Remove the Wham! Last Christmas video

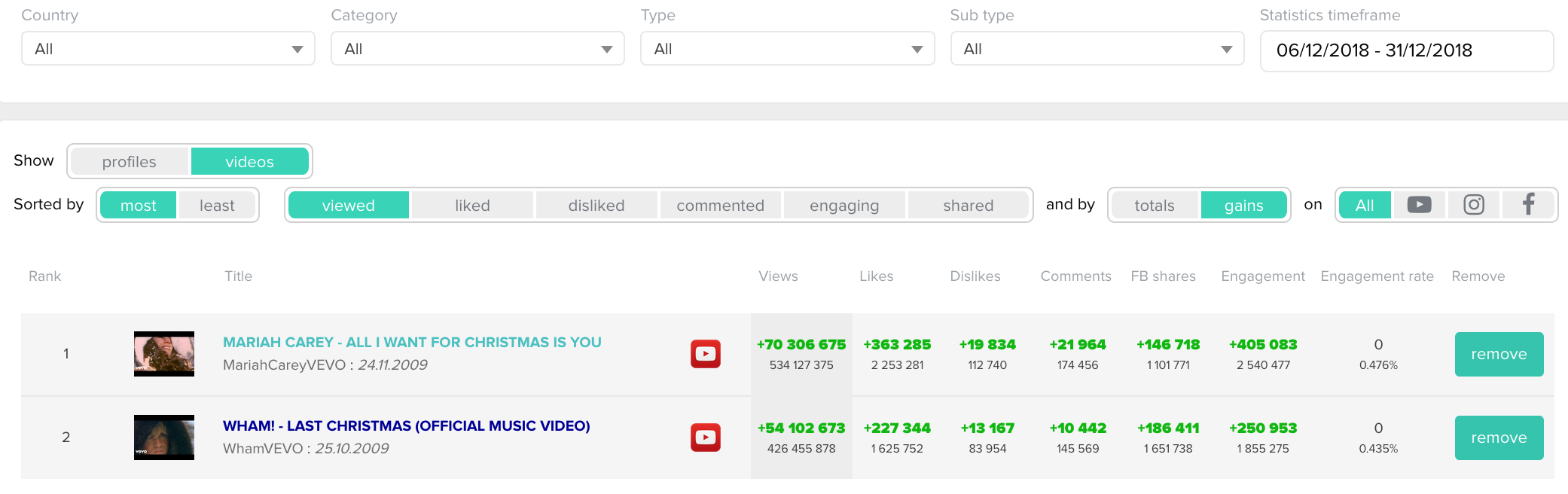(x=1499, y=438)
